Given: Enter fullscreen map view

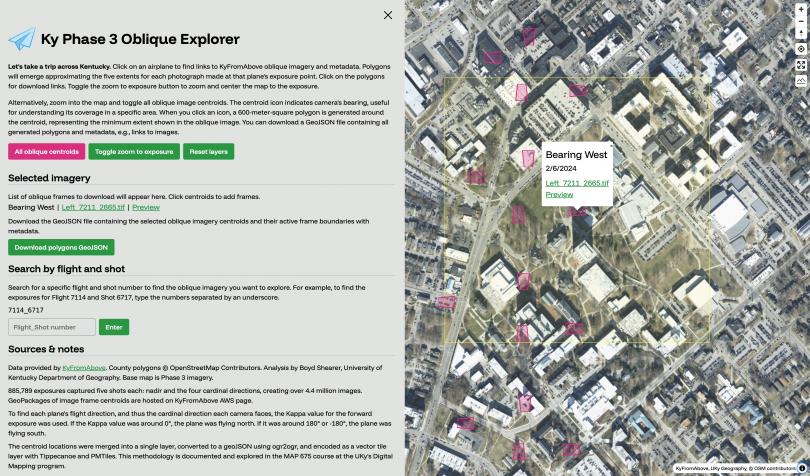Looking at the screenshot, I should 801,65.
